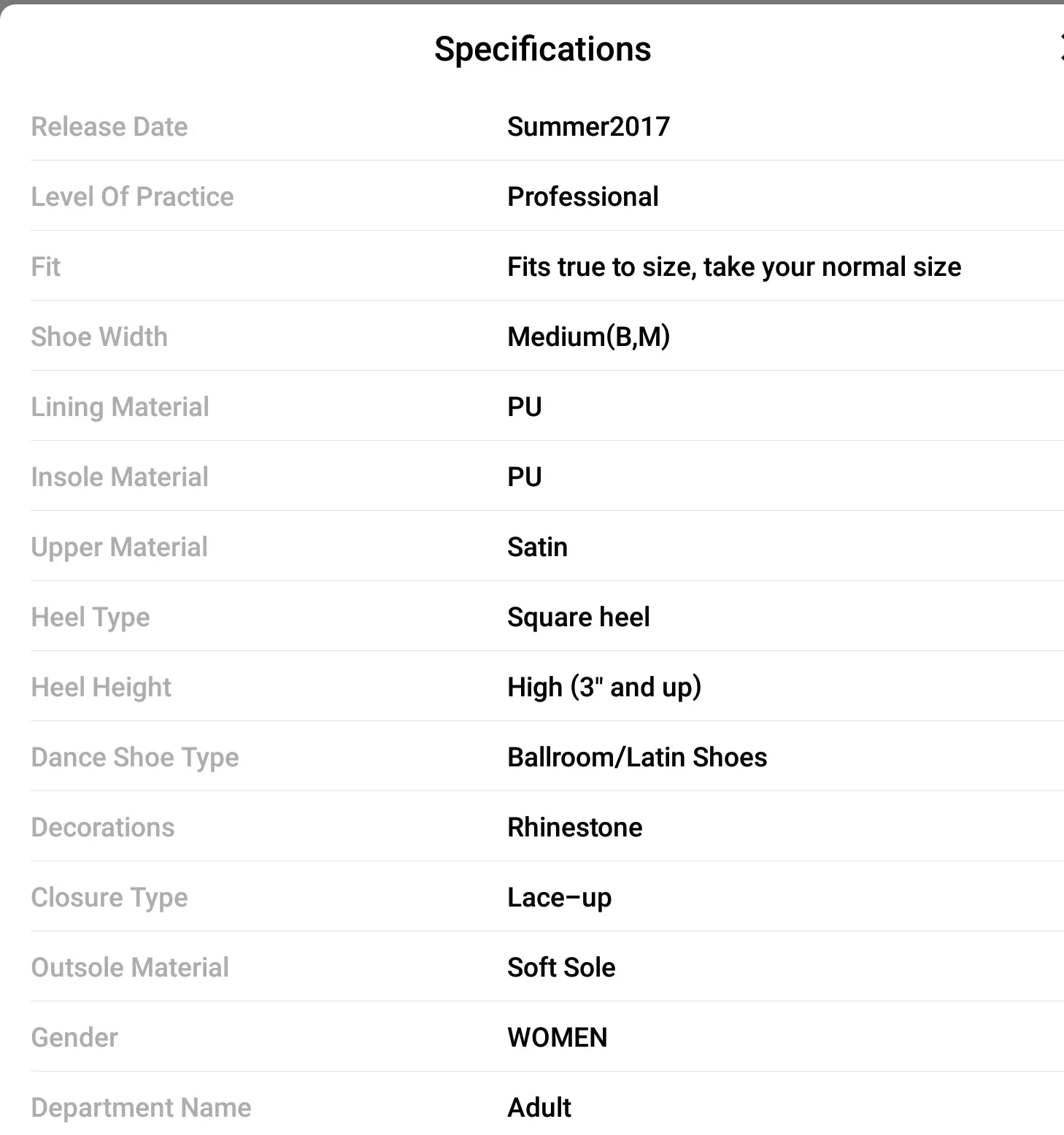Screen dimensions: 1064x1135
Task: Click the Specifications heading
Action: click(542, 49)
